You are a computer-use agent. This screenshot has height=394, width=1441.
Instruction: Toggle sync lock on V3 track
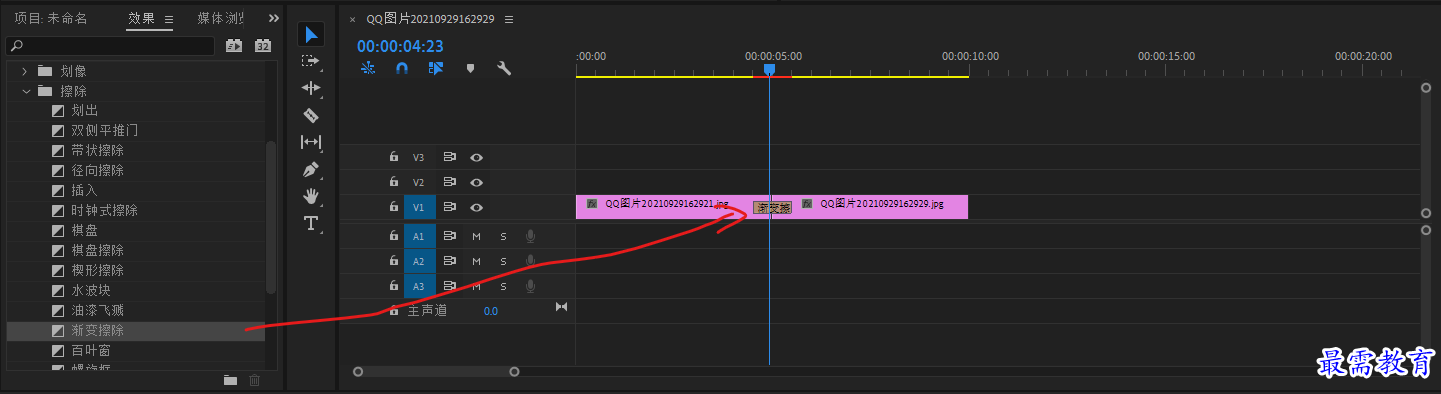coord(450,157)
